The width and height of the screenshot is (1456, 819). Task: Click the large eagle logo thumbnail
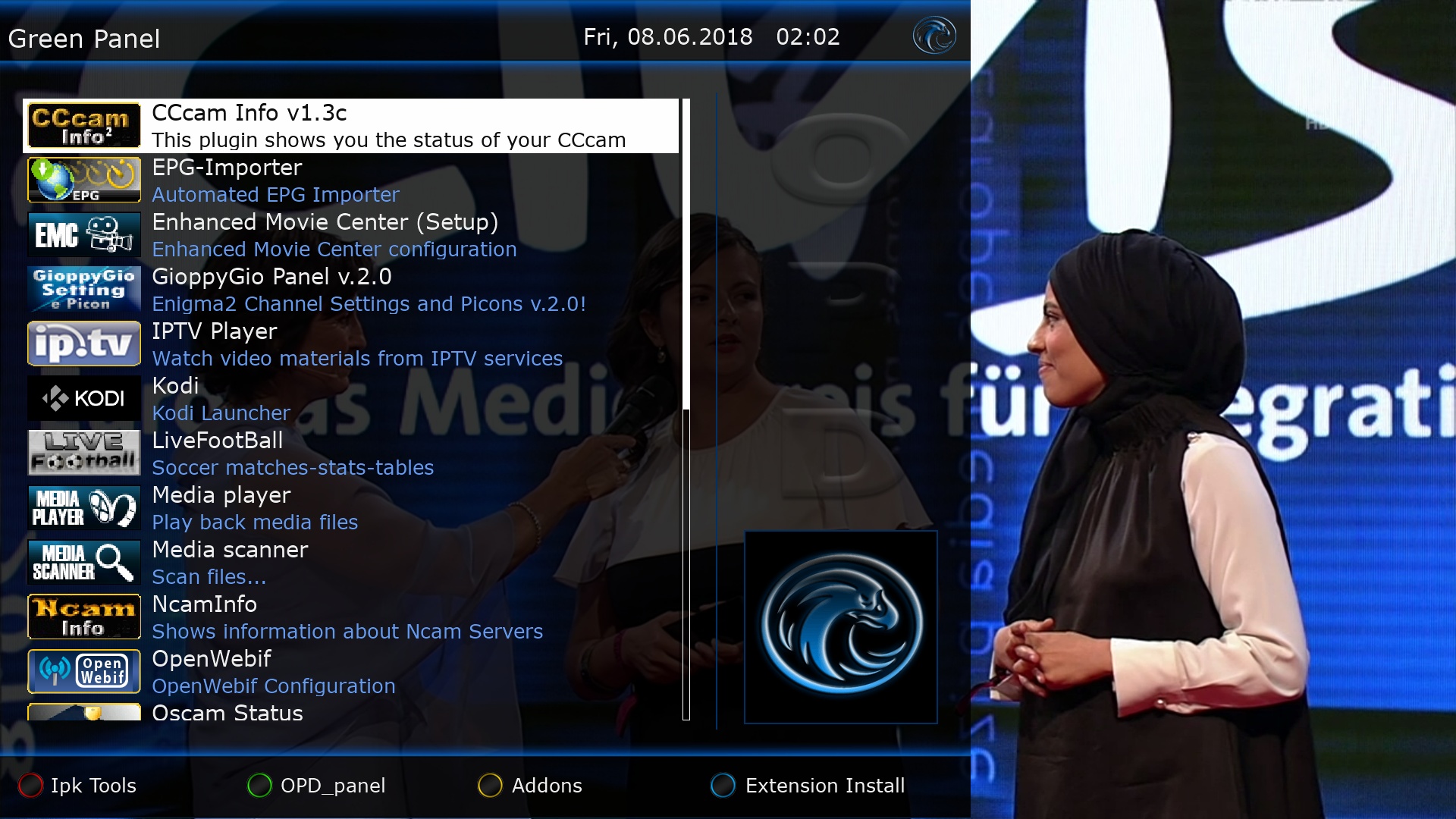pyautogui.click(x=841, y=627)
